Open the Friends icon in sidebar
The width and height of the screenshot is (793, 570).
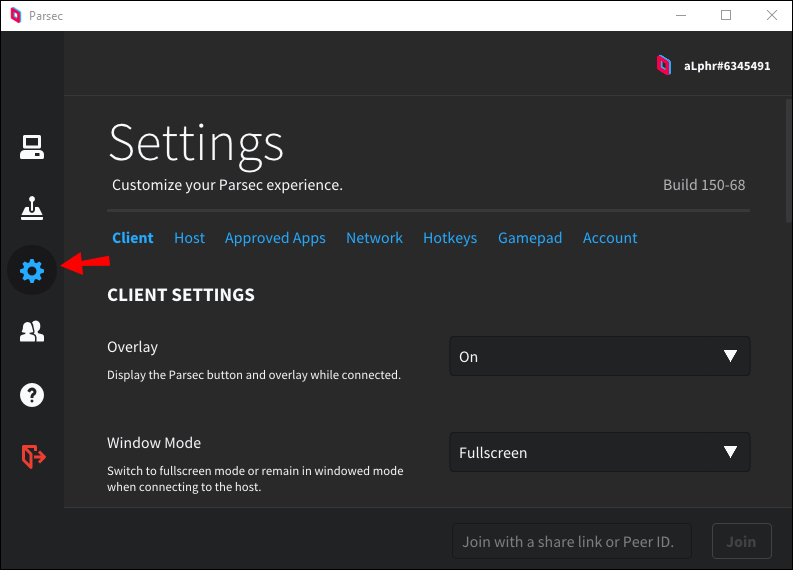32,333
